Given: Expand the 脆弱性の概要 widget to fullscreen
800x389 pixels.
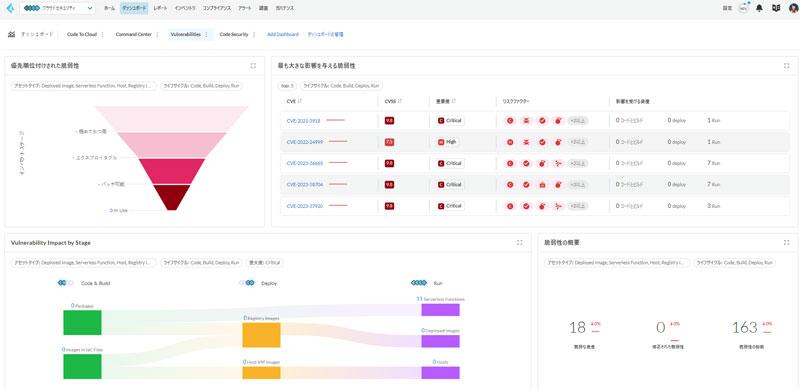Looking at the screenshot, I should tap(786, 242).
